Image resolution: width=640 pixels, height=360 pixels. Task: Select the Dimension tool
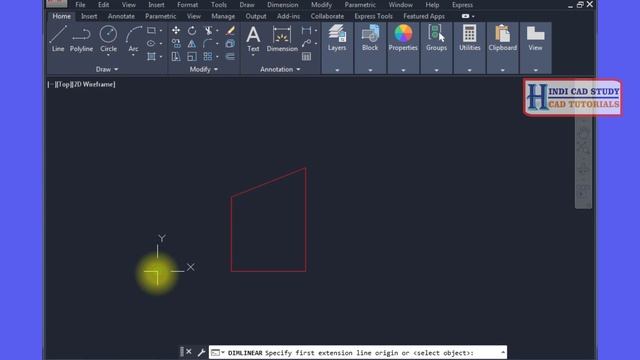click(x=282, y=39)
